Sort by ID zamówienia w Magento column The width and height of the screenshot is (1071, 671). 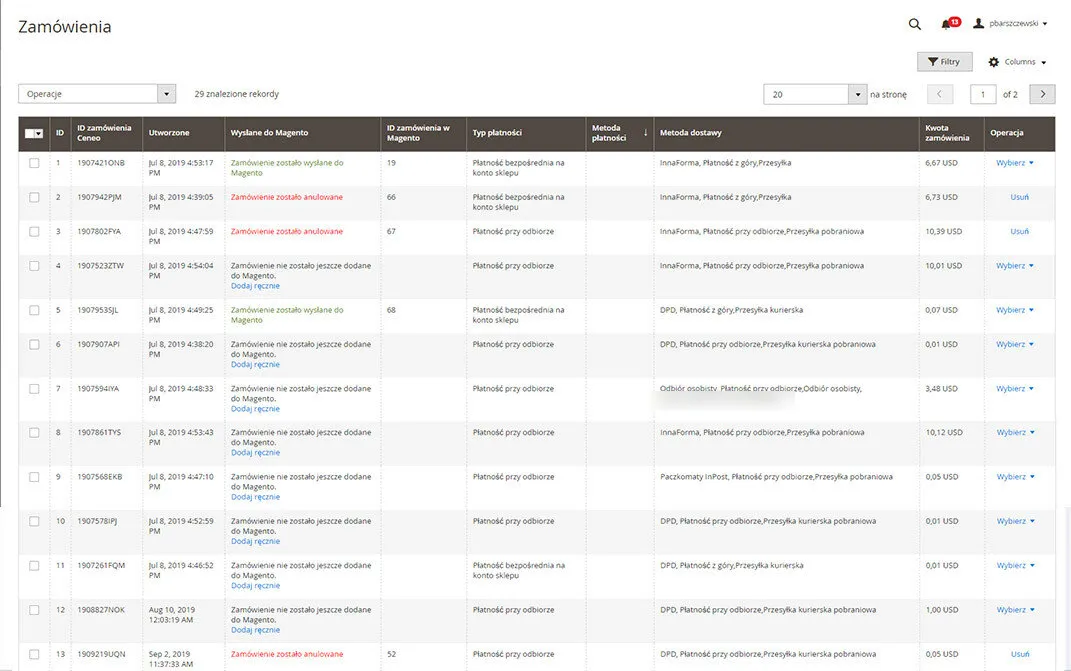click(x=423, y=133)
